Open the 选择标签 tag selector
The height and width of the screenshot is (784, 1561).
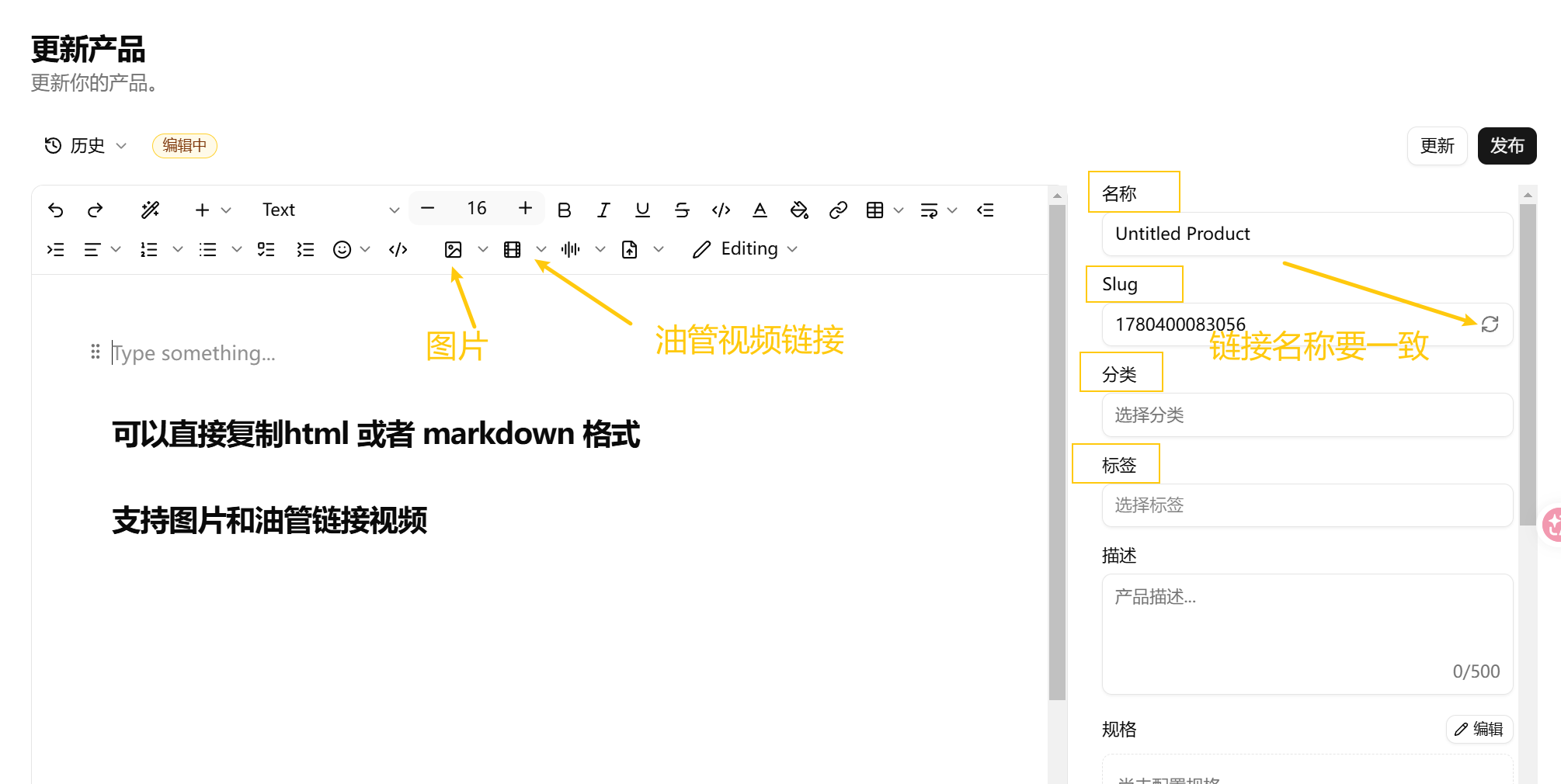[1307, 505]
